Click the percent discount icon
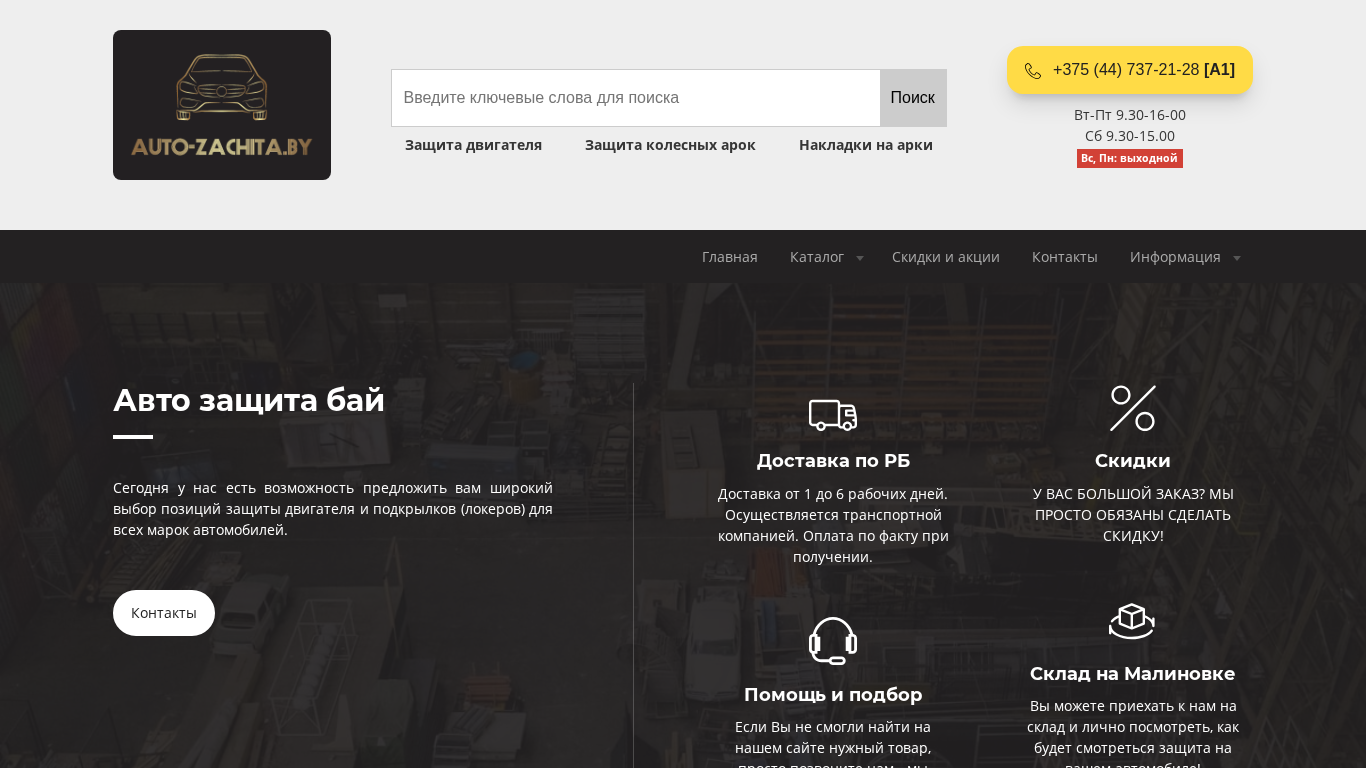This screenshot has width=1366, height=768. (x=1133, y=408)
